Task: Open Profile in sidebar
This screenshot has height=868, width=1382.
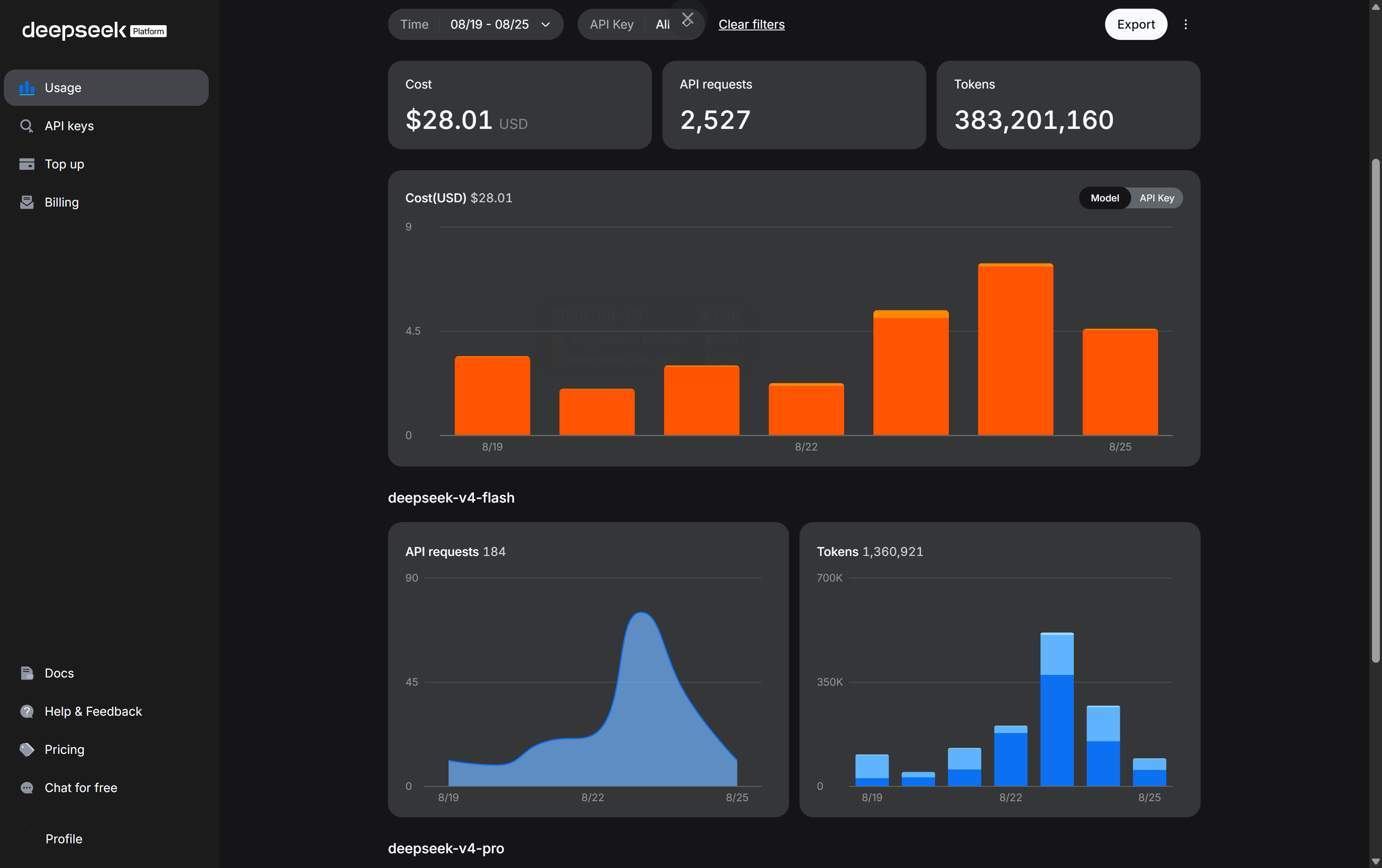Action: (x=64, y=839)
